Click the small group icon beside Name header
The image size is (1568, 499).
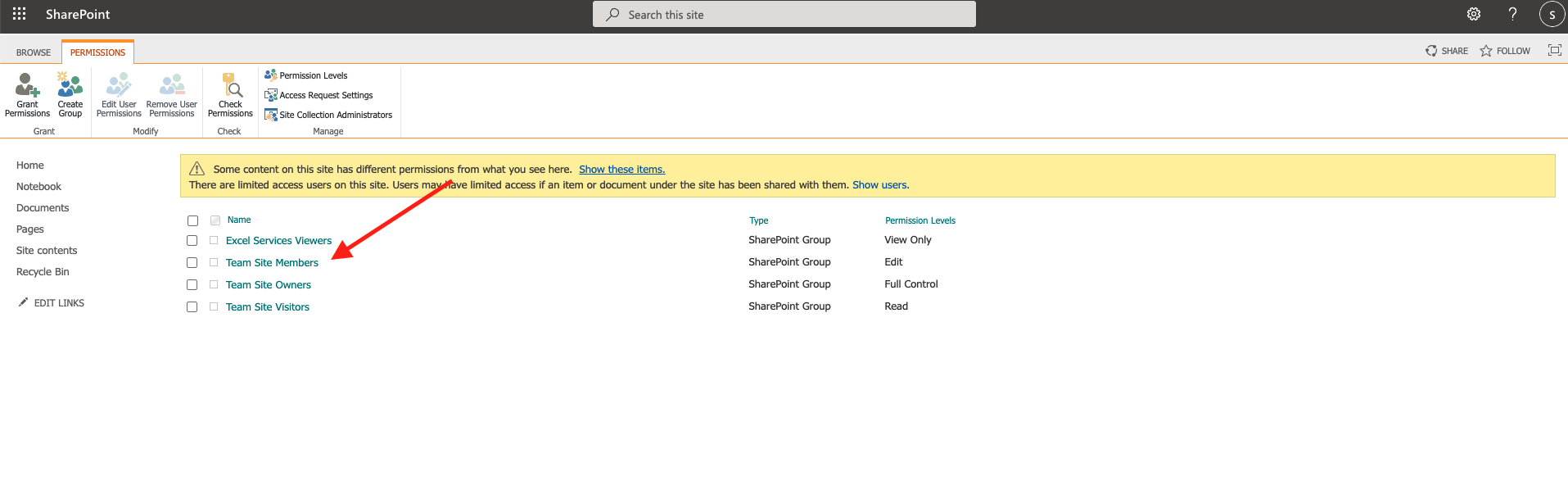coord(215,220)
